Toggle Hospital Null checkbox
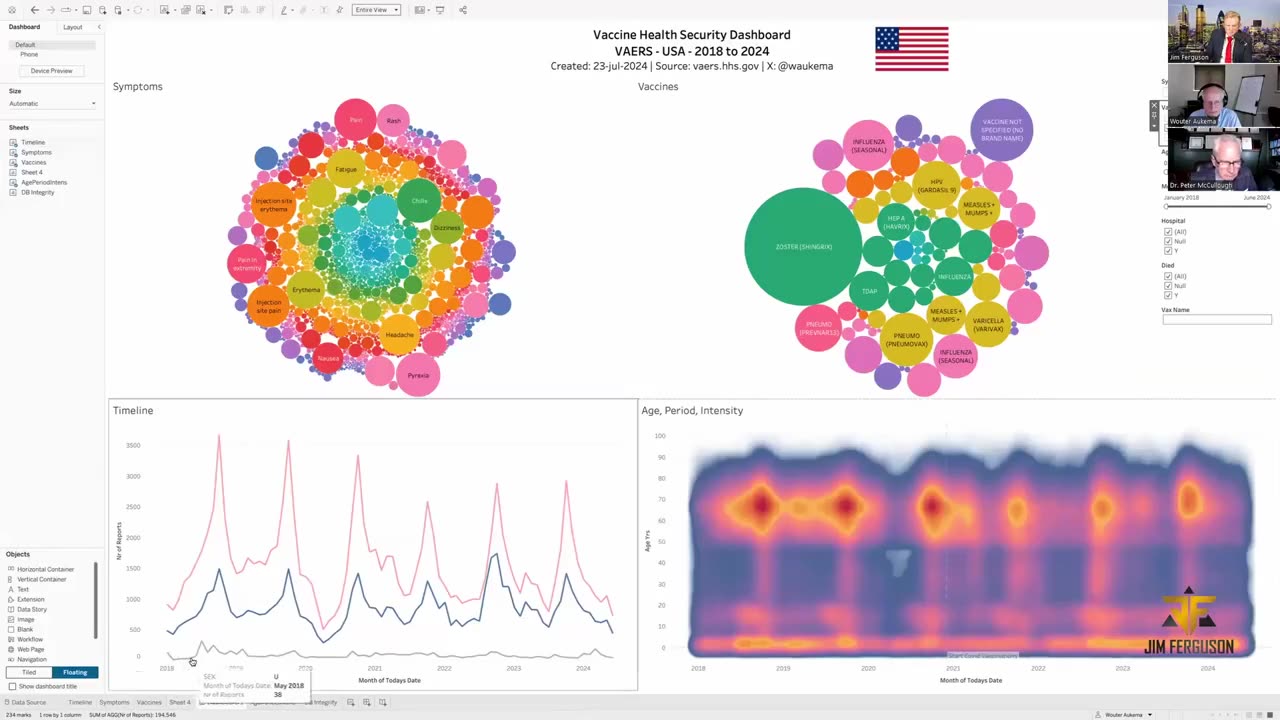 coord(1168,241)
